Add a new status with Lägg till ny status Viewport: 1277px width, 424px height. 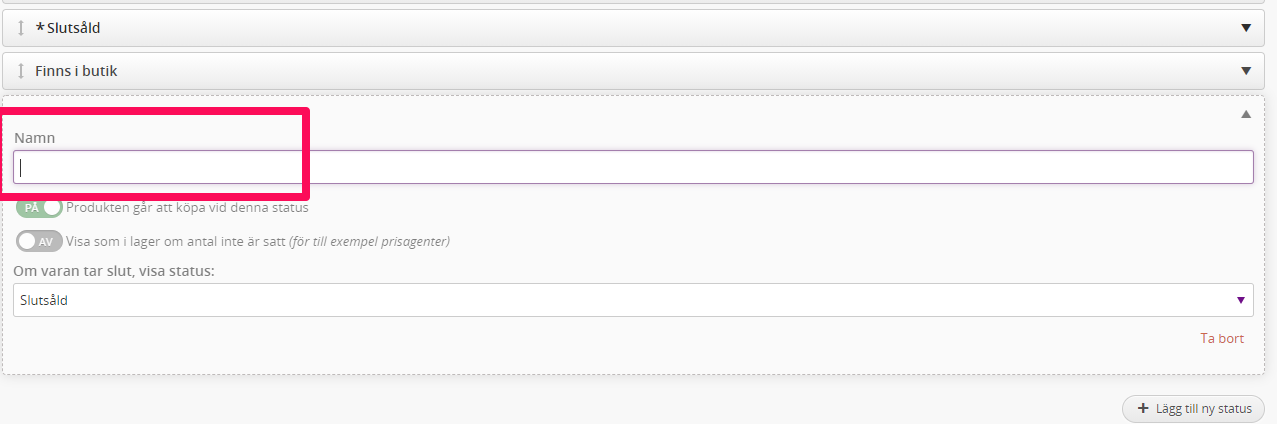(x=1193, y=409)
